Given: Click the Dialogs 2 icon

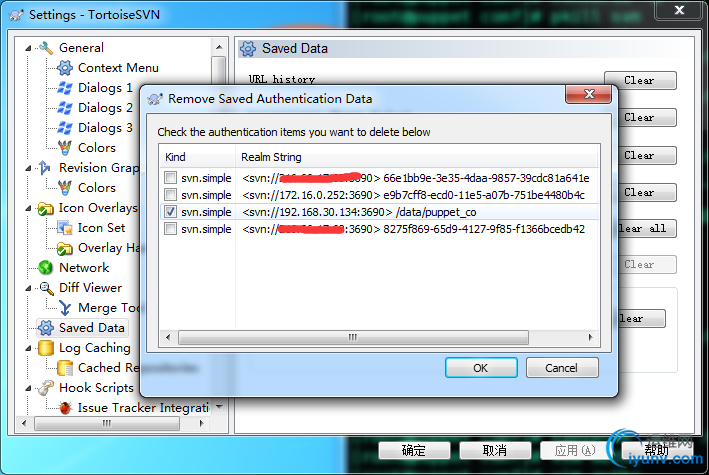Looking at the screenshot, I should click(x=65, y=108).
